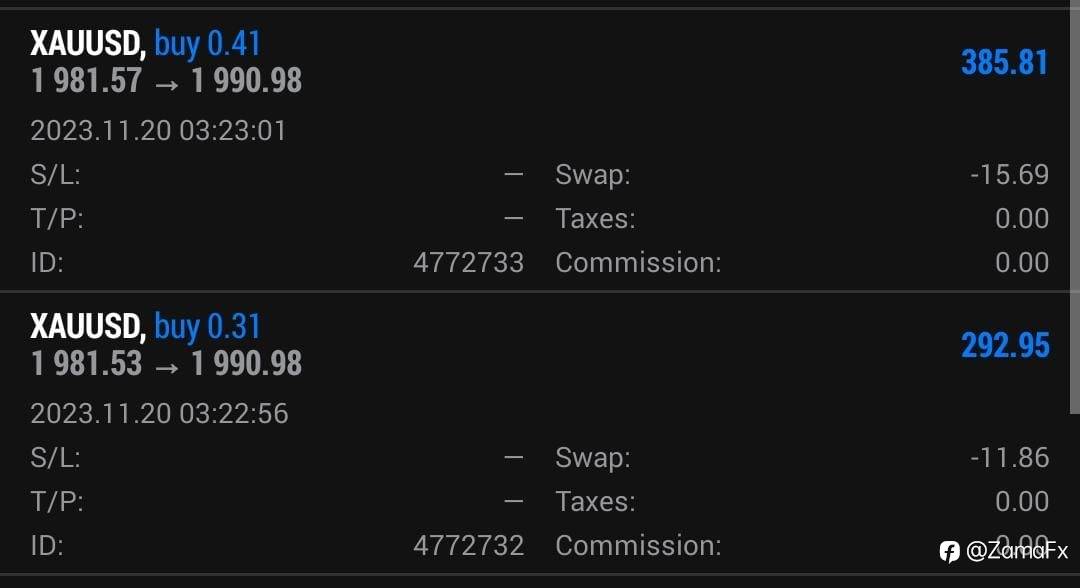Tap the trade ID 4772733
Image resolution: width=1080 pixels, height=588 pixels.
coord(468,262)
